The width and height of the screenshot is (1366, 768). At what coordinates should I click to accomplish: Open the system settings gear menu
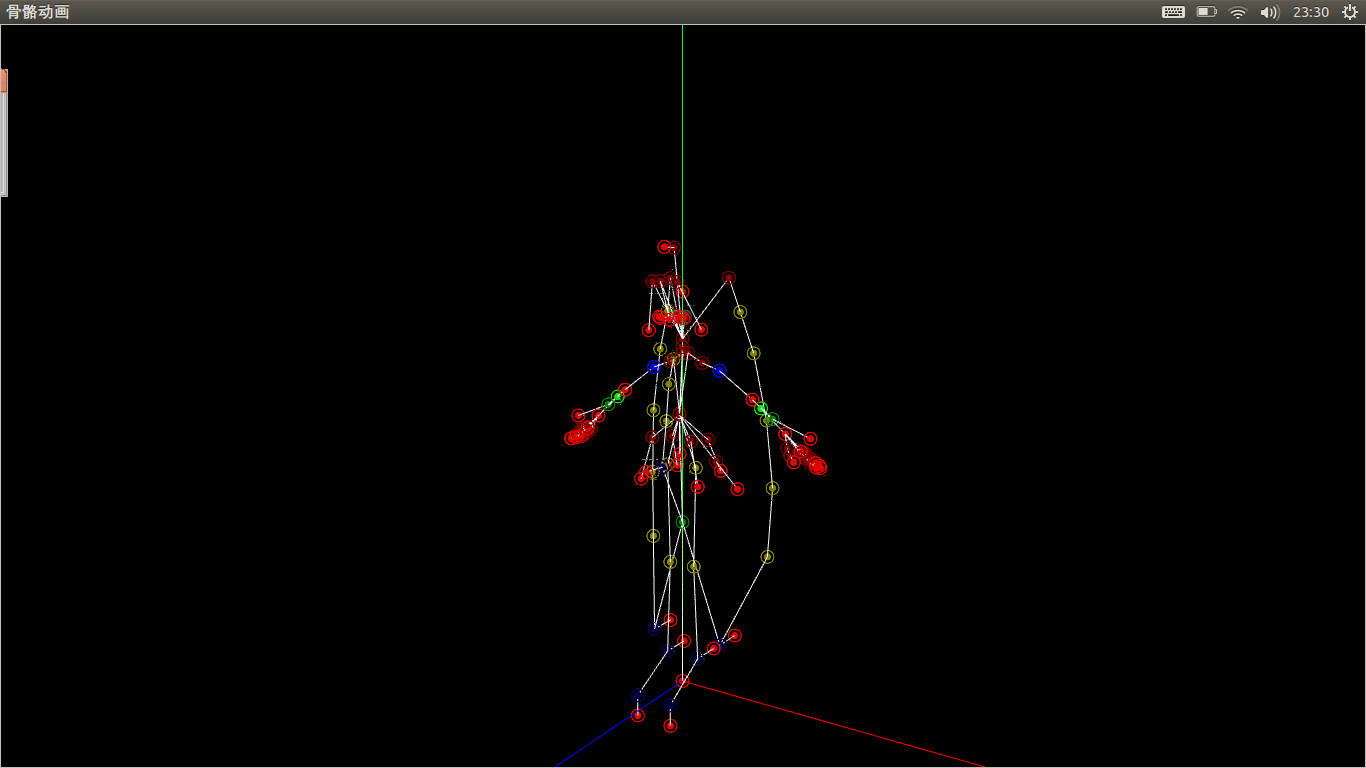(x=1350, y=12)
